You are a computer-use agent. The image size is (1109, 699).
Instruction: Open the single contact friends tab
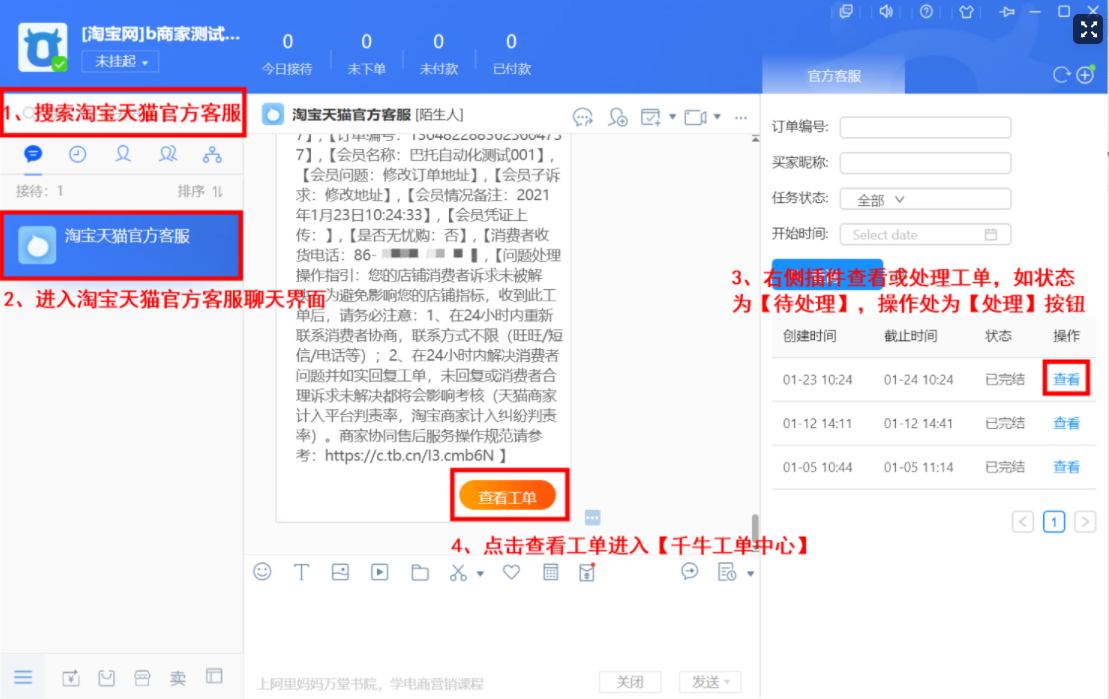(123, 154)
